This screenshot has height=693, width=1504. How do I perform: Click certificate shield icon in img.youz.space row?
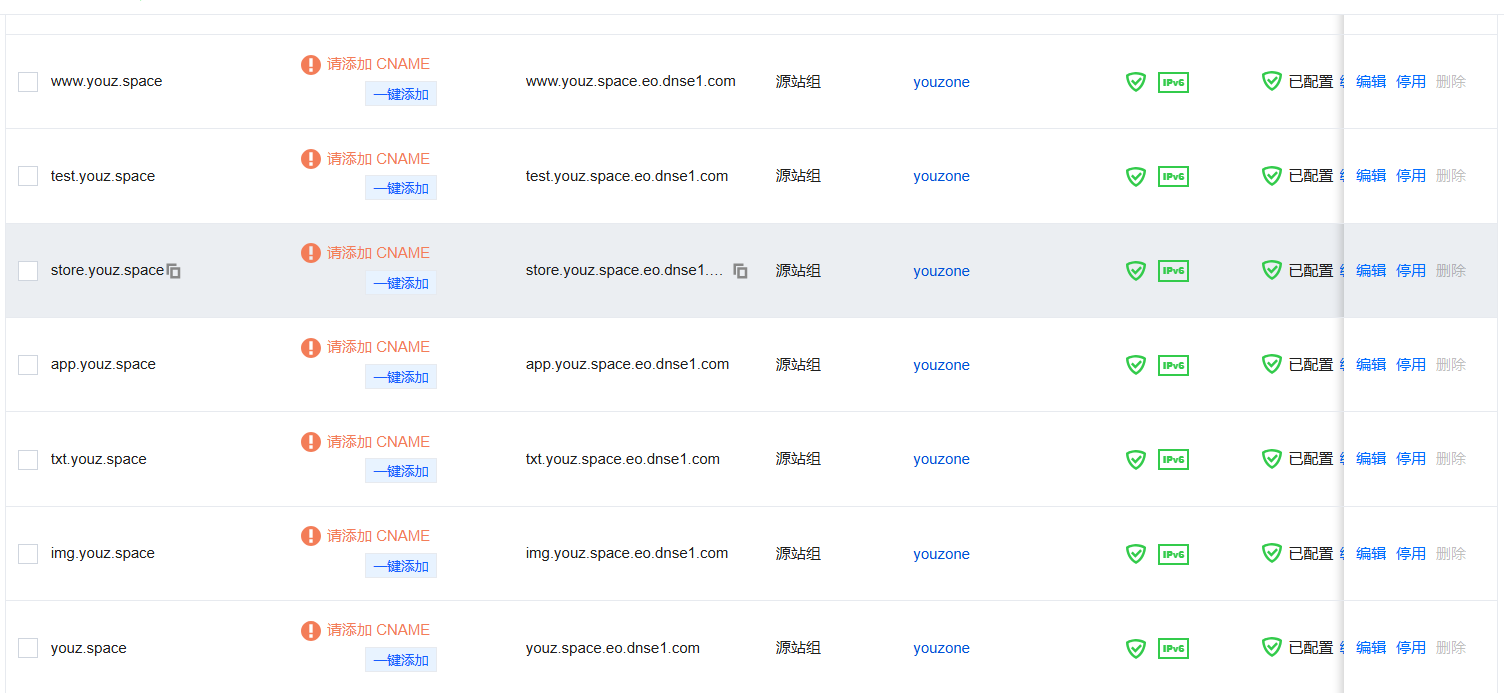1271,553
